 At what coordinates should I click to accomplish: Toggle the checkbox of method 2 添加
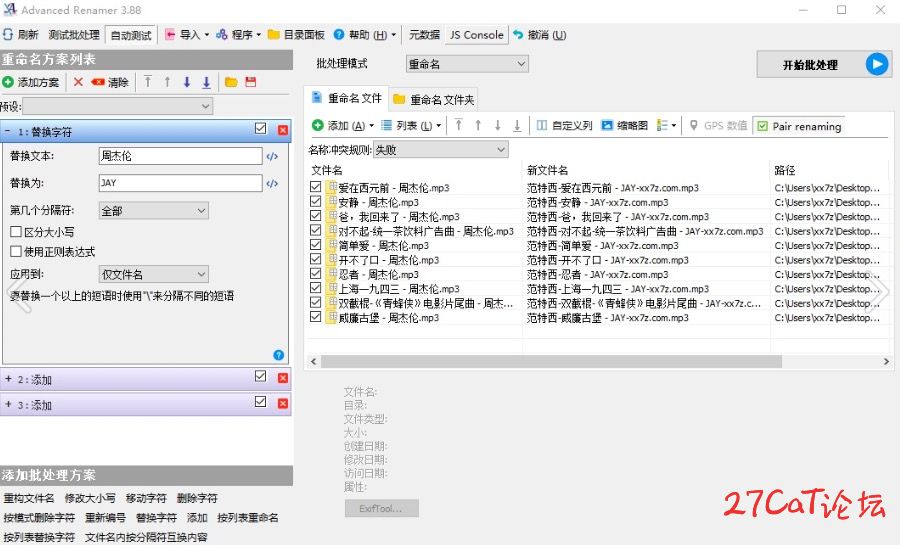[x=260, y=376]
